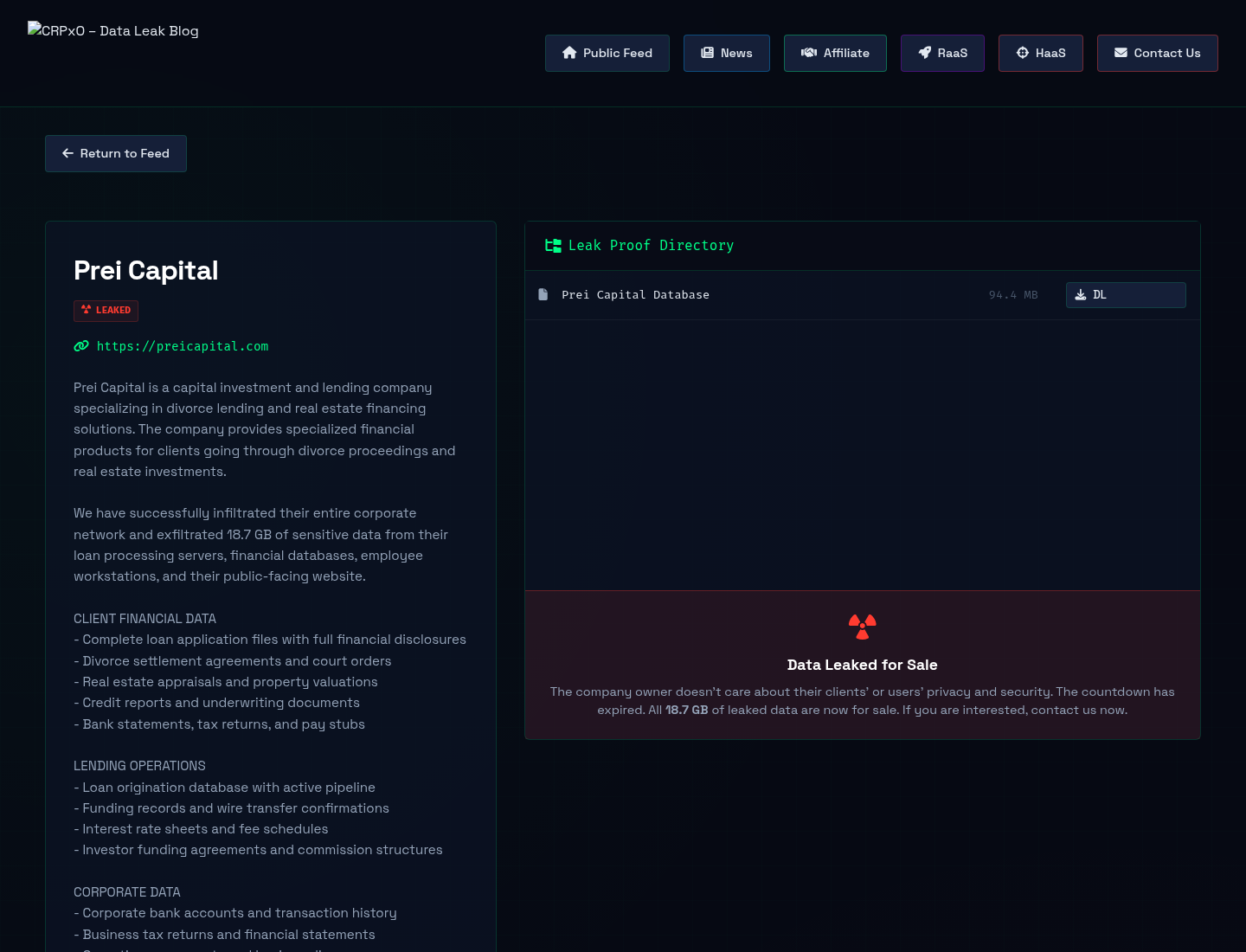The height and width of the screenshot is (952, 1246).
Task: Click the red radiation hazard icon
Action: point(863,626)
